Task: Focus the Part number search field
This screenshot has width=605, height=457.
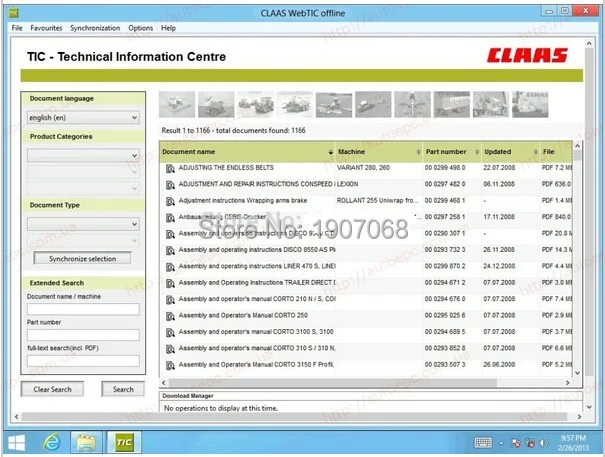Action: [83, 335]
